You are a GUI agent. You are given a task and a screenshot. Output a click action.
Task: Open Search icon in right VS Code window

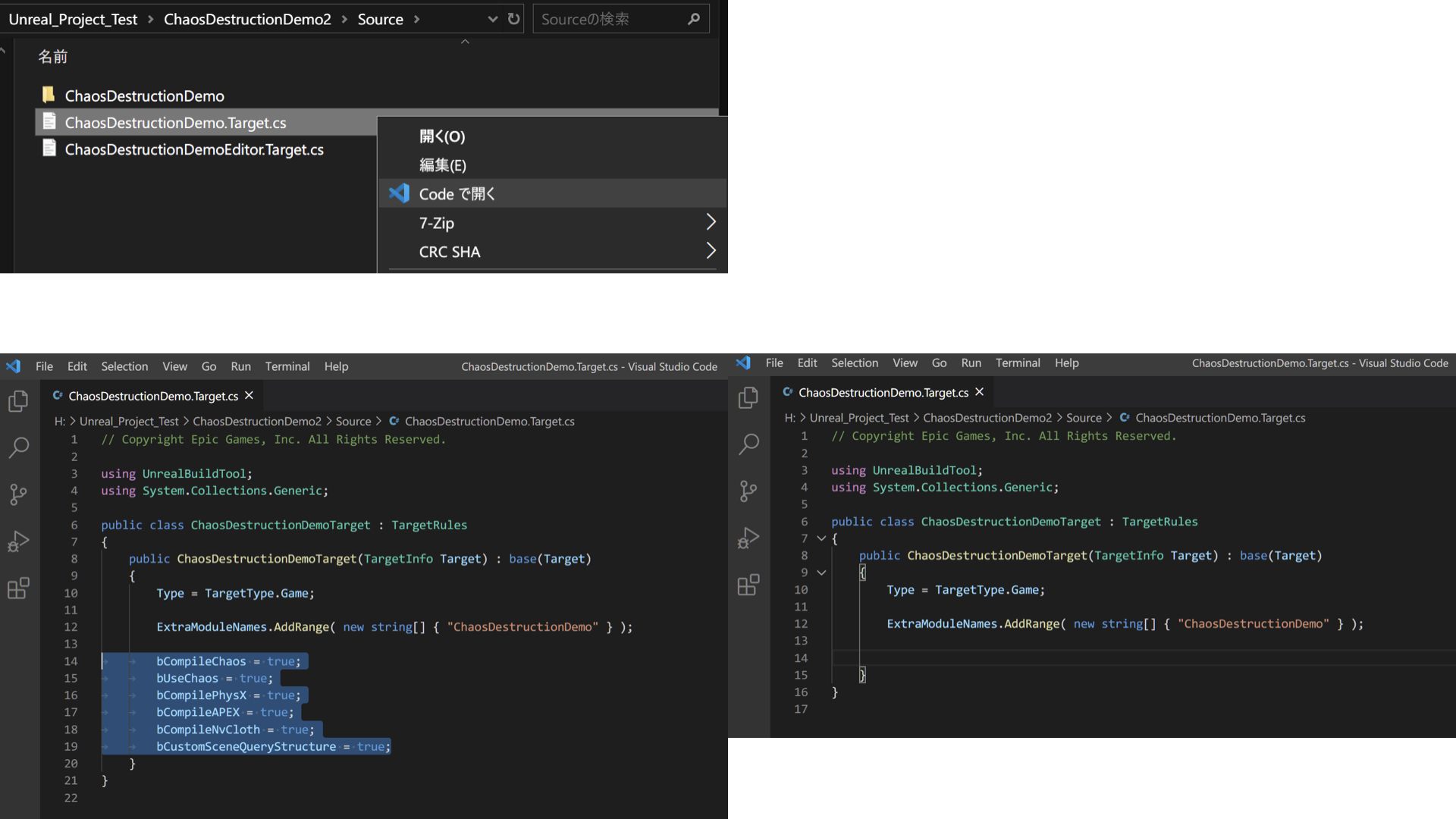pyautogui.click(x=748, y=444)
